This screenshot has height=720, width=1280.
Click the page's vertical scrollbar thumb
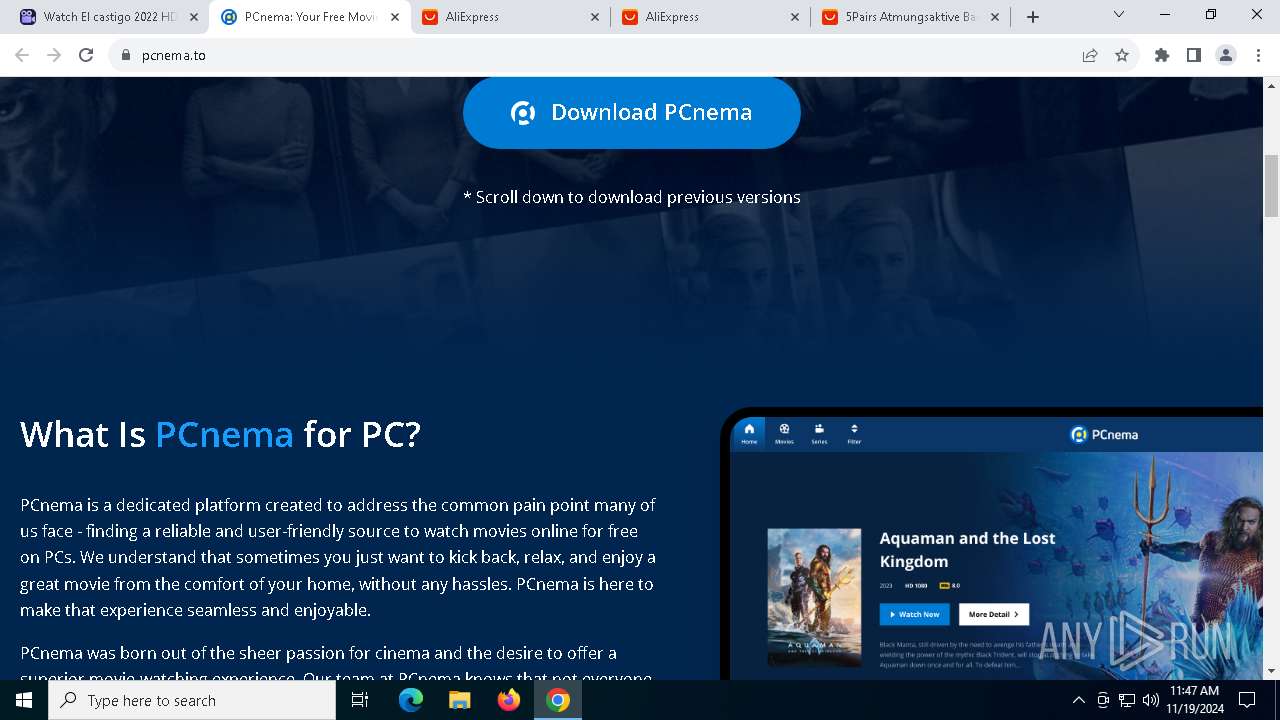click(x=1271, y=186)
